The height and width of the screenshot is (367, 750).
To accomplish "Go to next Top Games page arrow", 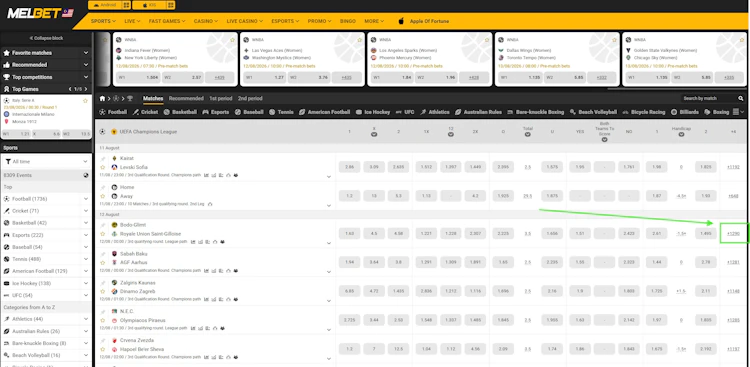I will (85, 89).
